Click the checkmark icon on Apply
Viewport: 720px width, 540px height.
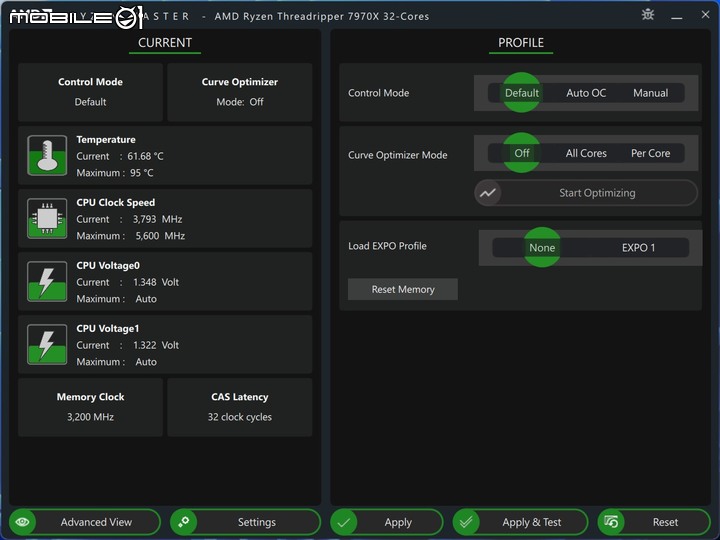point(343,522)
